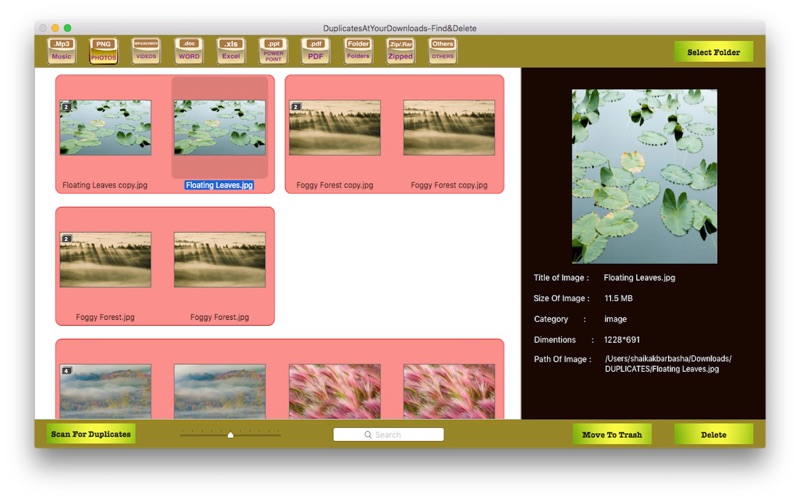Image resolution: width=800 pixels, height=500 pixels.
Task: Select the PNG Photos category icon
Action: click(104, 51)
